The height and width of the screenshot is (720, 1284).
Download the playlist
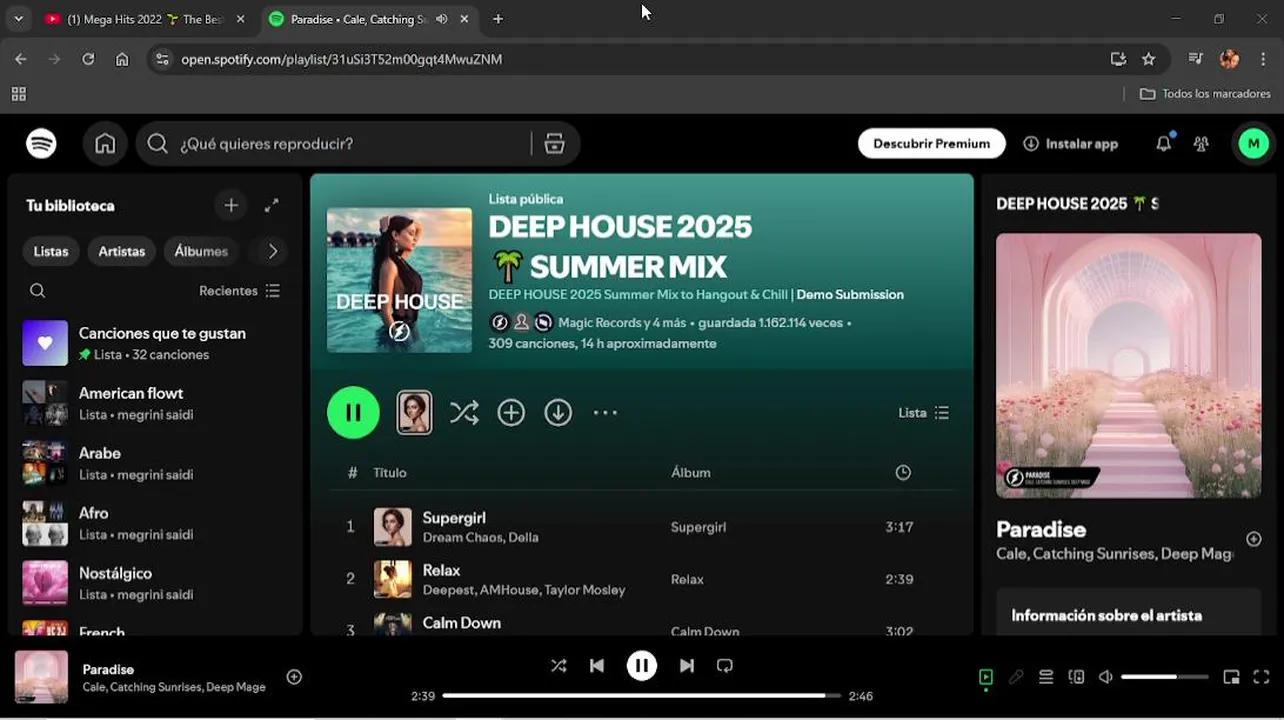558,412
